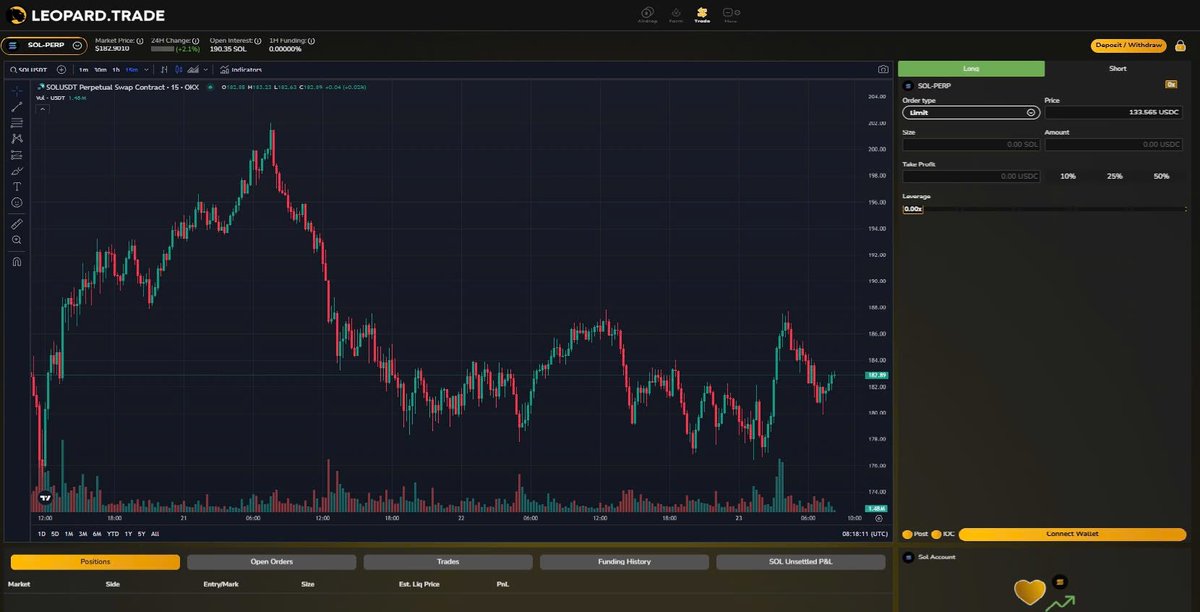Open the Fibonacci retracement tool

17,123
